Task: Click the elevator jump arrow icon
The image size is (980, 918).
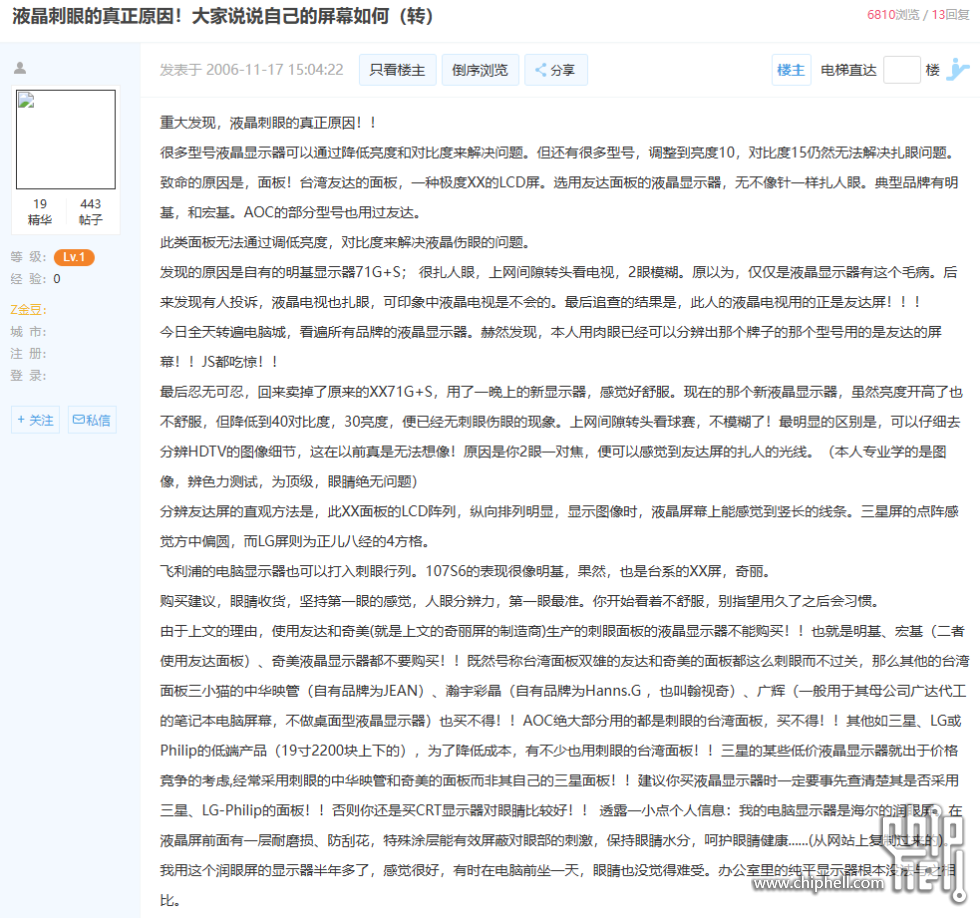Action: [x=958, y=69]
